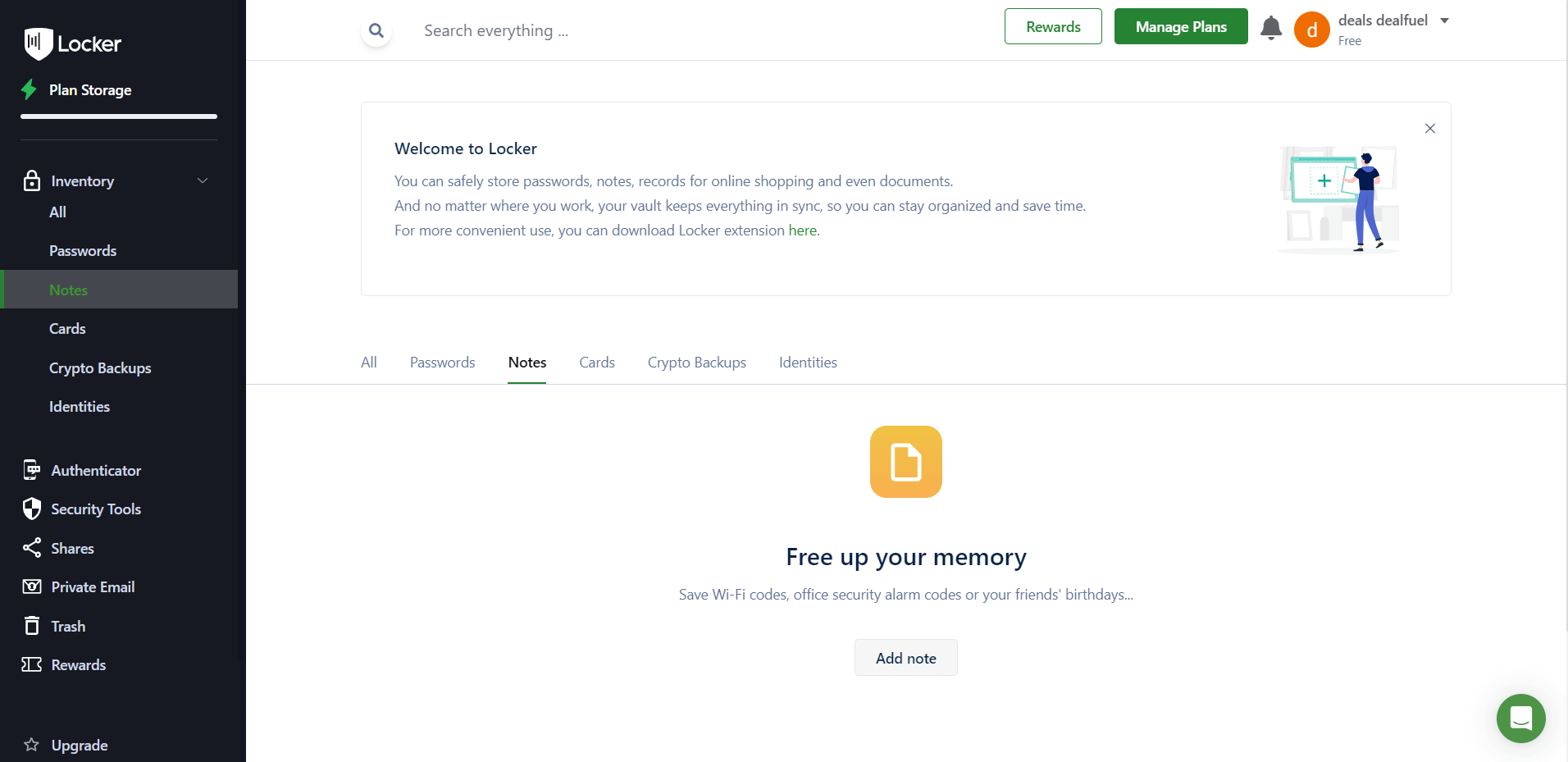This screenshot has height=762, width=1568.
Task: Click the Private Email envelope icon
Action: tap(32, 586)
